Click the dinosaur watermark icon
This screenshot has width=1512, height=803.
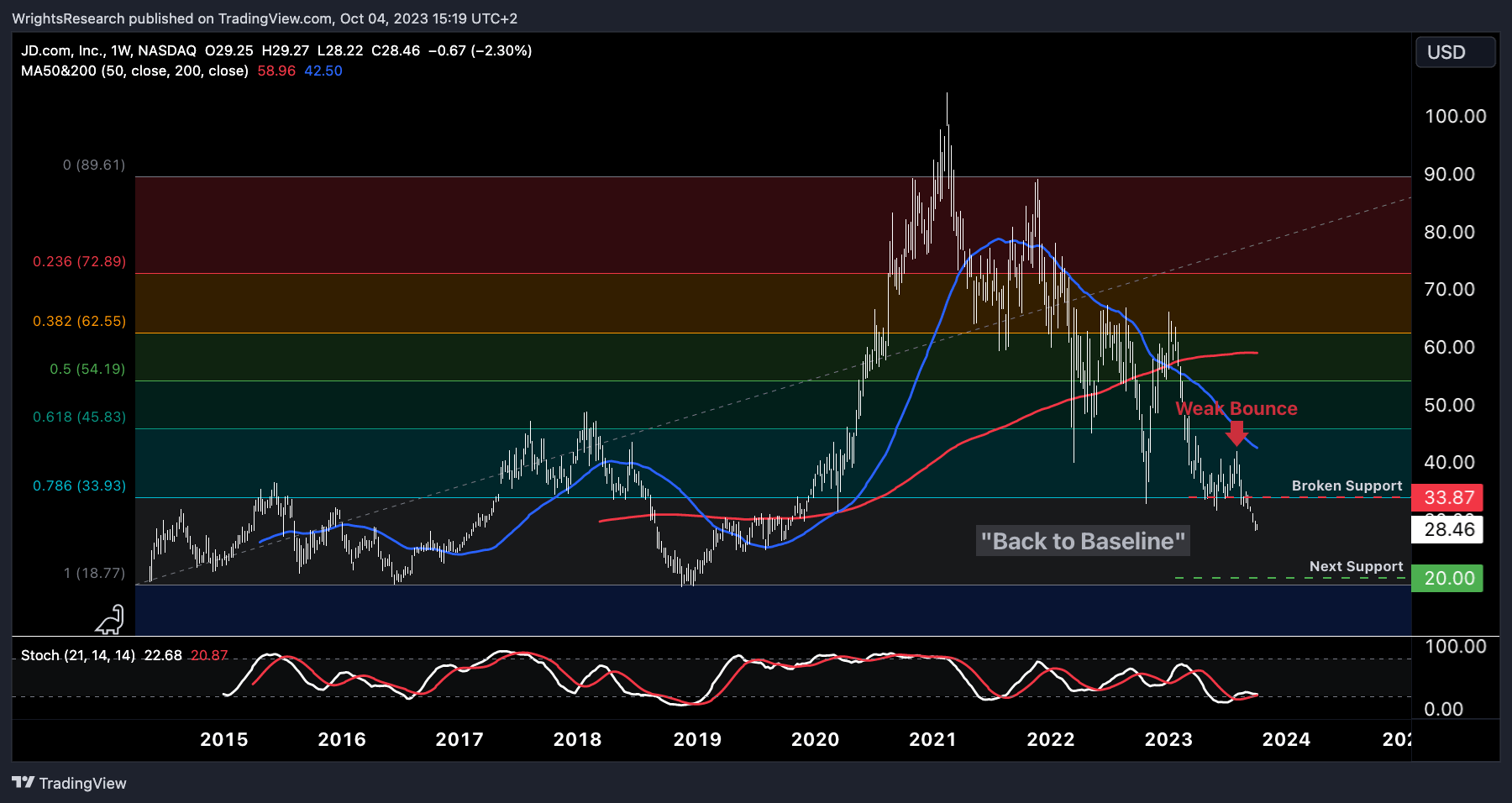tap(110, 620)
